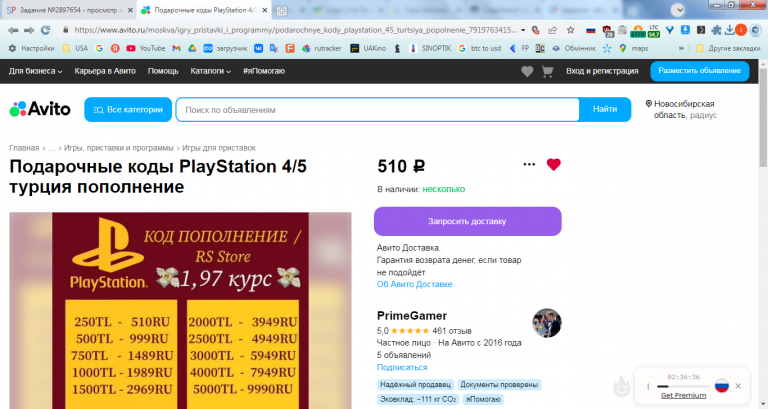This screenshot has width=768, height=409.
Task: Select the Подарочные коды PlayStation tab
Action: 204,10
